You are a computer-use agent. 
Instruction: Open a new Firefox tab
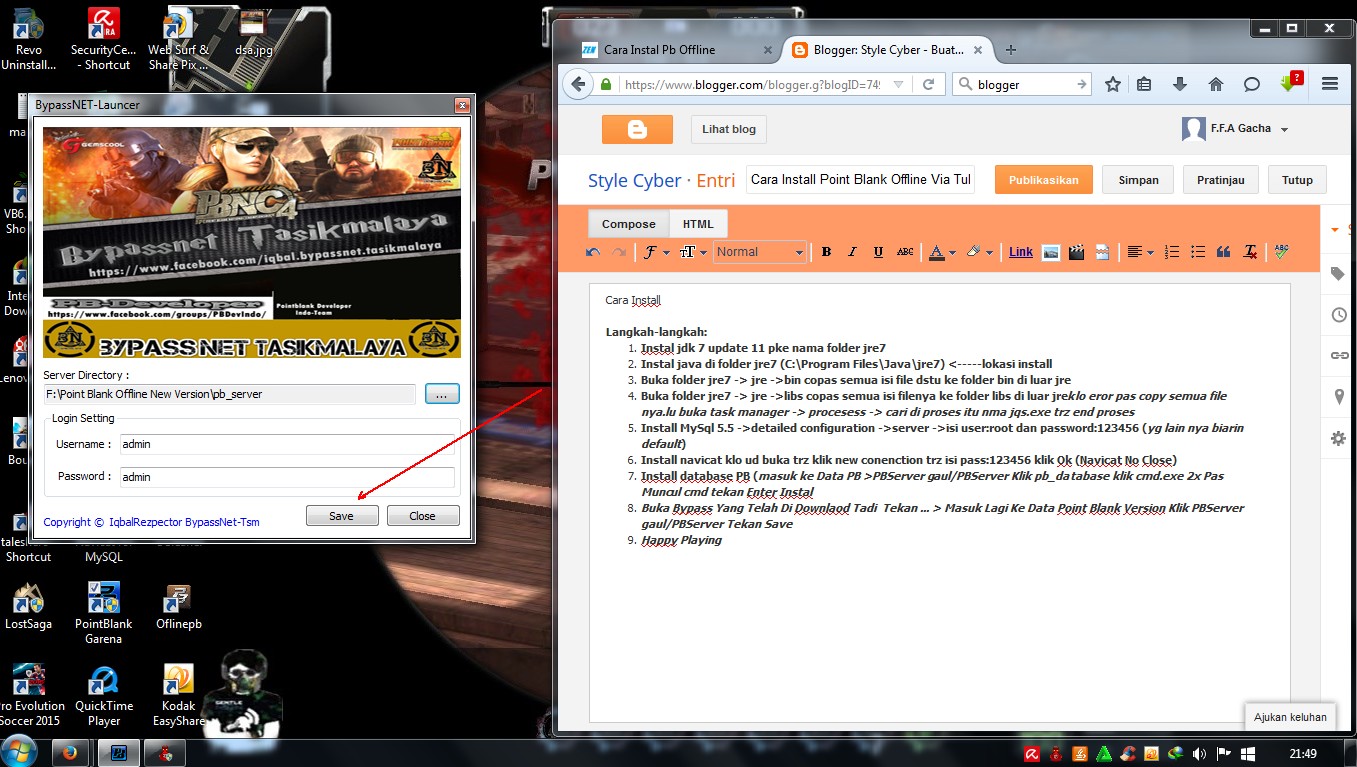[1011, 50]
